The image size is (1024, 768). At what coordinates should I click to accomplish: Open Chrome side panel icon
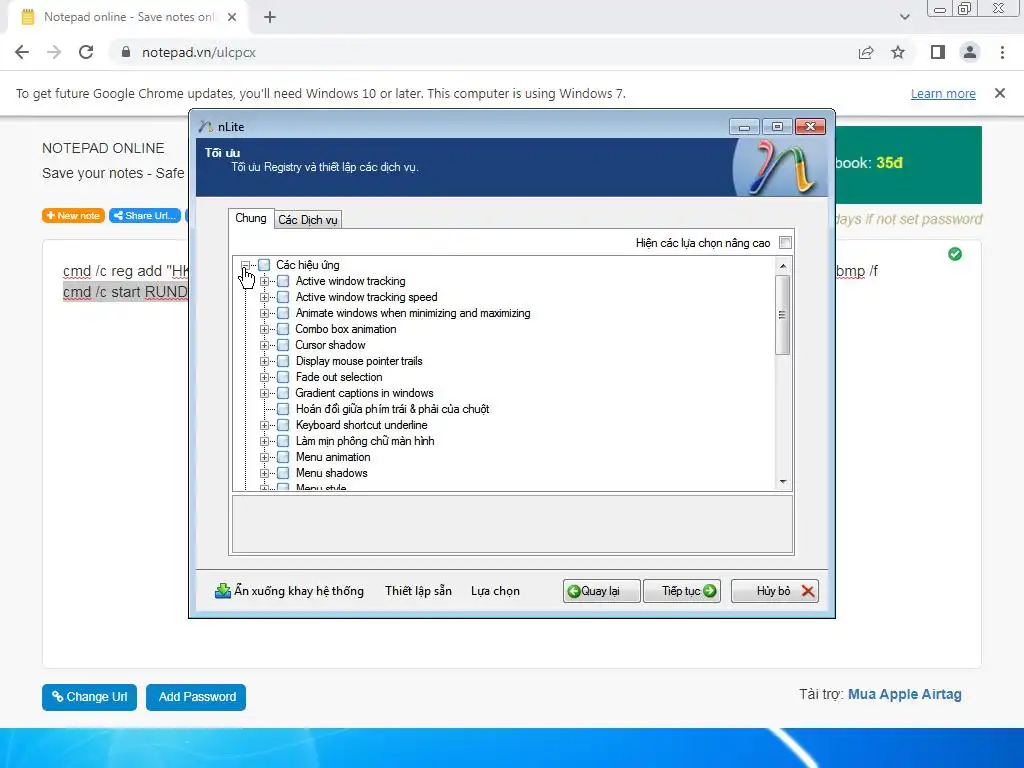[938, 52]
